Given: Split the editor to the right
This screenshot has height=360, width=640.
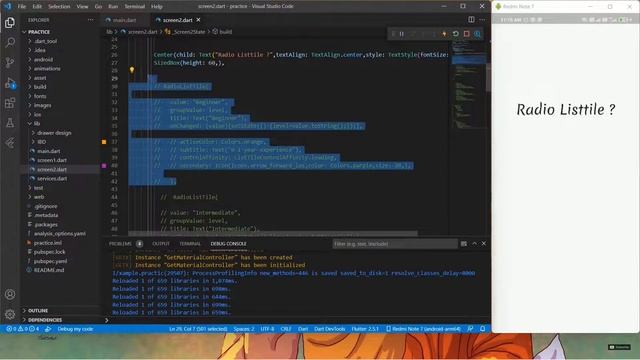Looking at the screenshot, I should click(471, 20).
